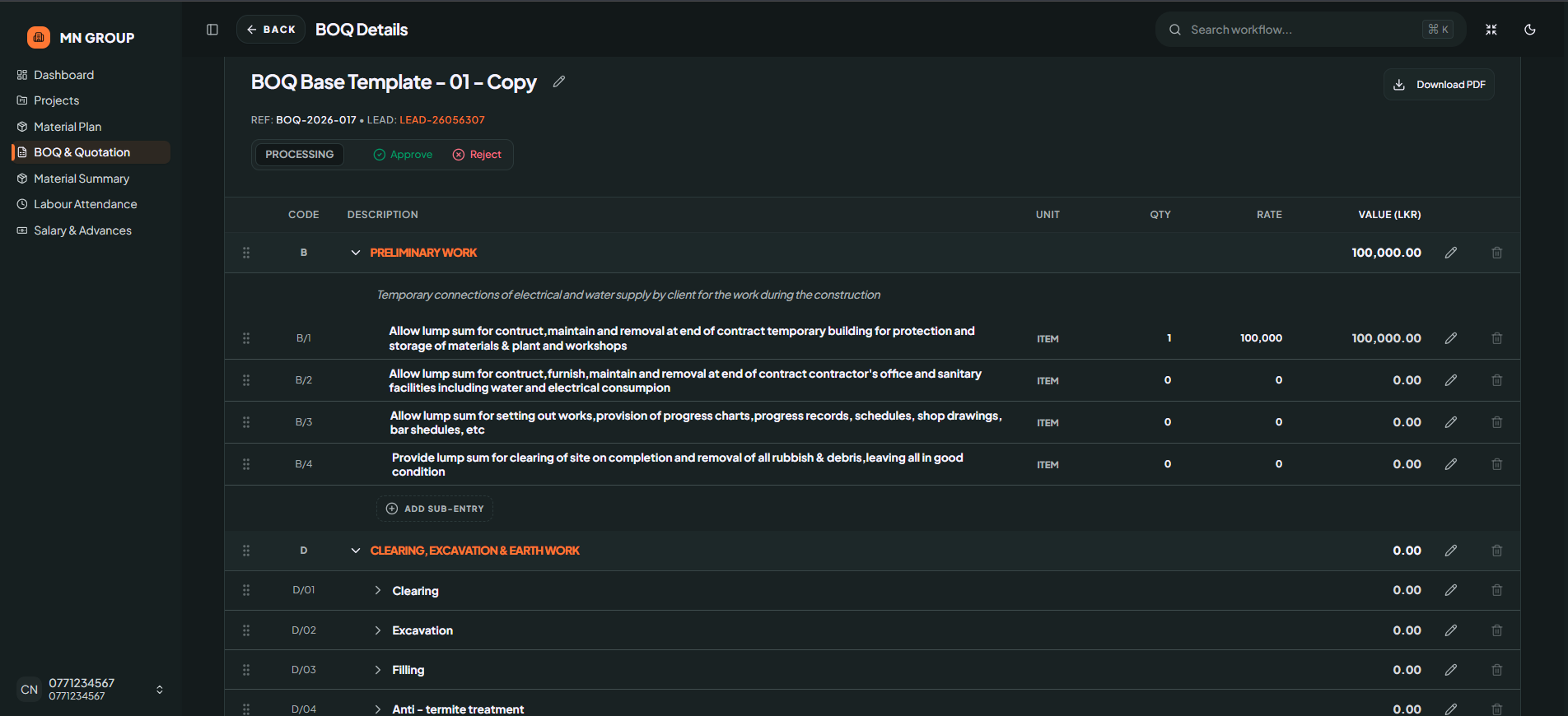Click the 100,000 rate value in B/1

[1261, 338]
